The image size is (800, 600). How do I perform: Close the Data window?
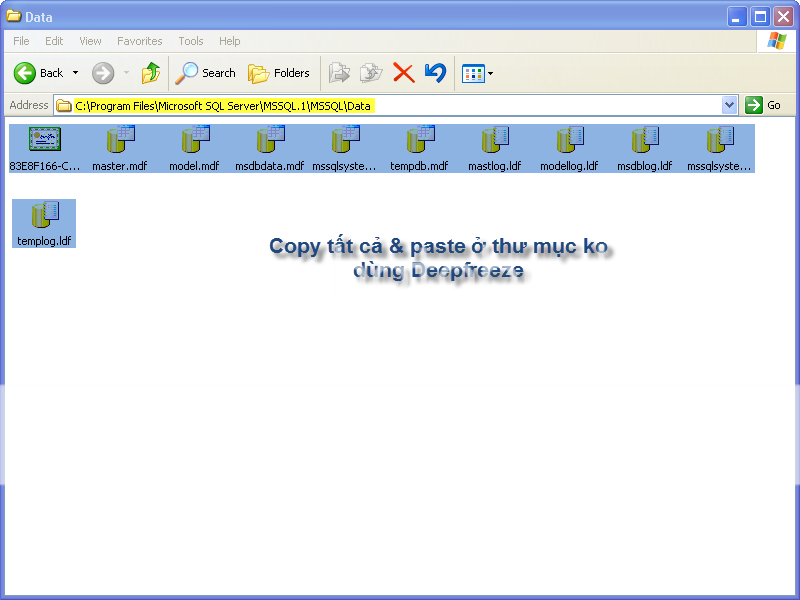click(x=783, y=17)
